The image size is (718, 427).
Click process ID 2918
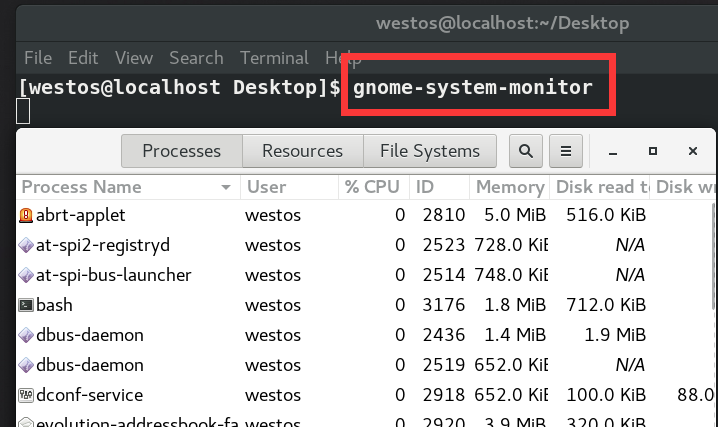coord(444,395)
